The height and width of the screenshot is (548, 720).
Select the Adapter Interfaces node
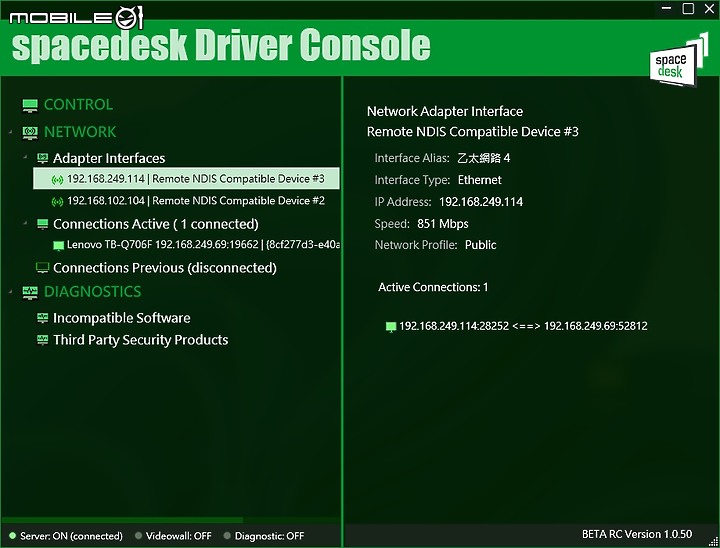point(109,158)
